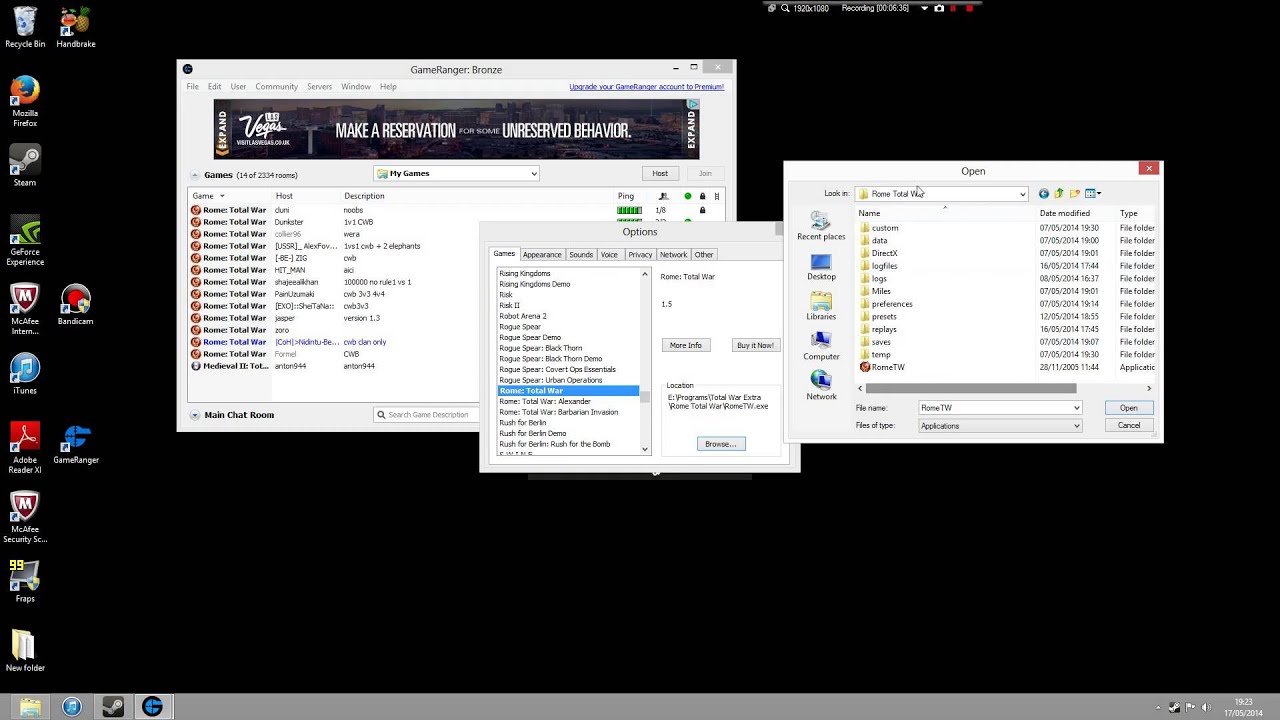Screen dimensions: 1280x720
Task: Click the More Info button
Action: pos(685,345)
